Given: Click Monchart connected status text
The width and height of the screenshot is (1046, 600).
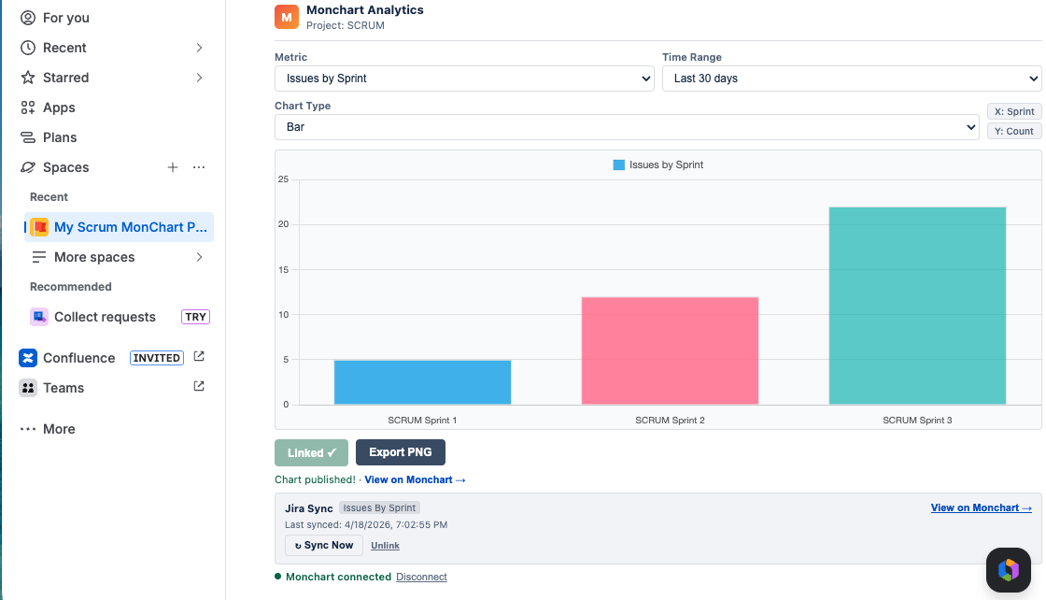Looking at the screenshot, I should pos(338,577).
